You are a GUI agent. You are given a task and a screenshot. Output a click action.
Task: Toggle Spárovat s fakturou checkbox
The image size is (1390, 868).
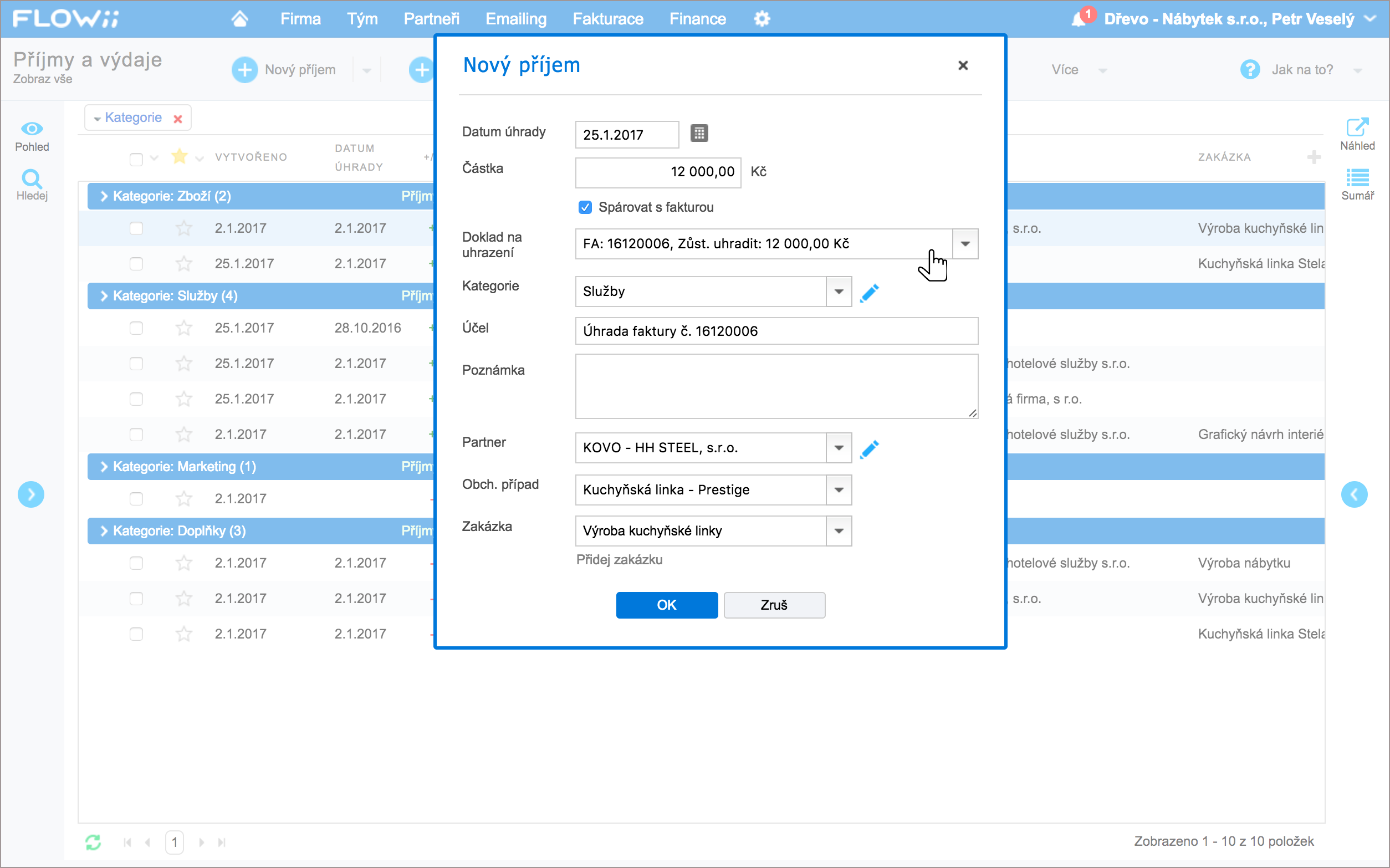tap(585, 207)
